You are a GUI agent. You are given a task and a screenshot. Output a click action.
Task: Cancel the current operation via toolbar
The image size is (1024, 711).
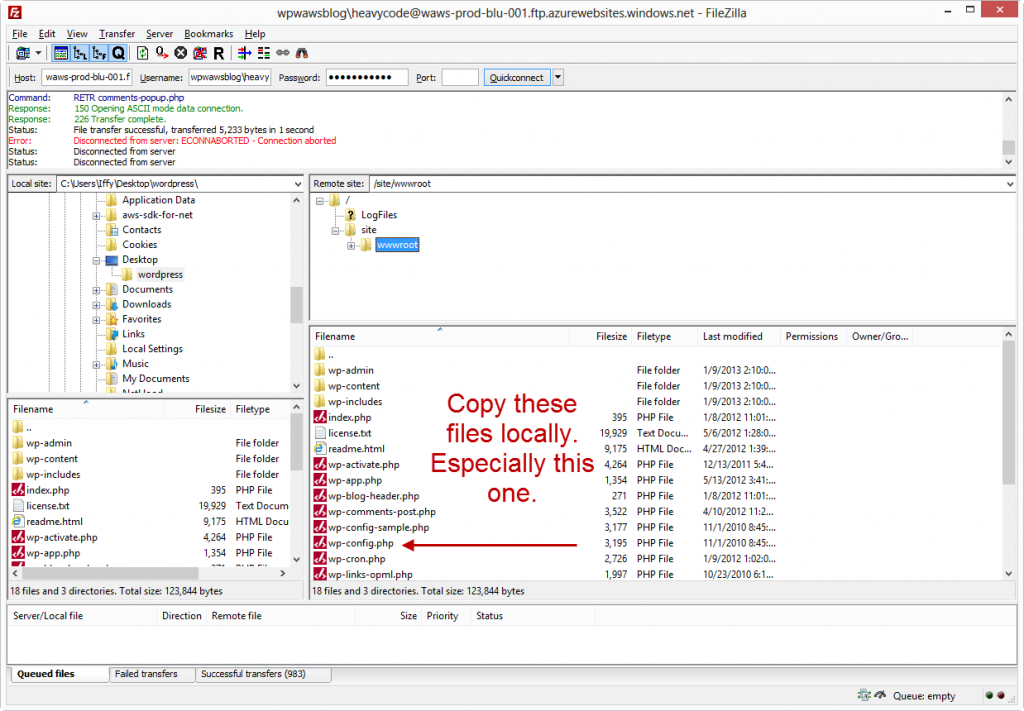180,53
